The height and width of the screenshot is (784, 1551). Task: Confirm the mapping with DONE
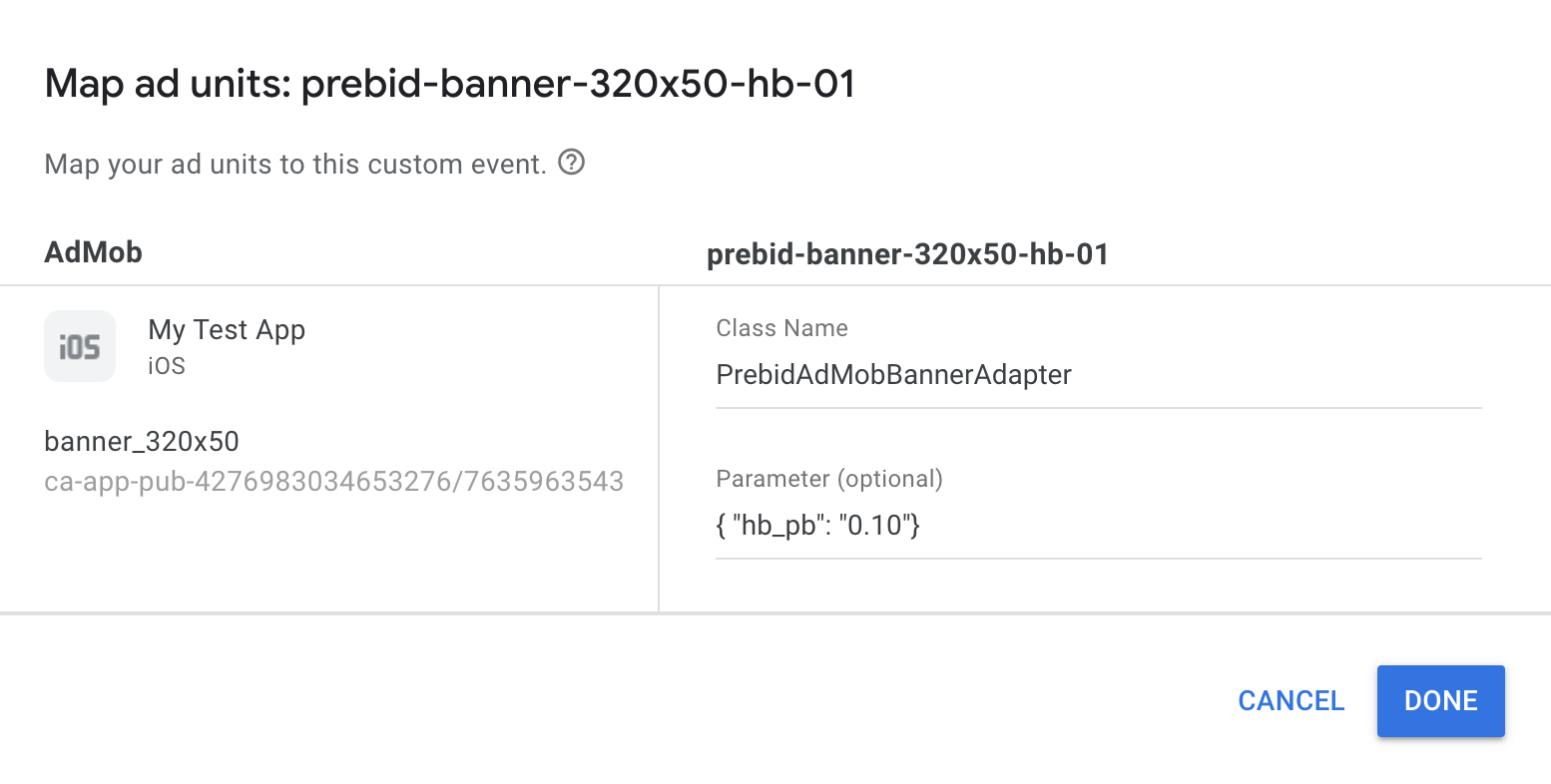pyautogui.click(x=1440, y=700)
